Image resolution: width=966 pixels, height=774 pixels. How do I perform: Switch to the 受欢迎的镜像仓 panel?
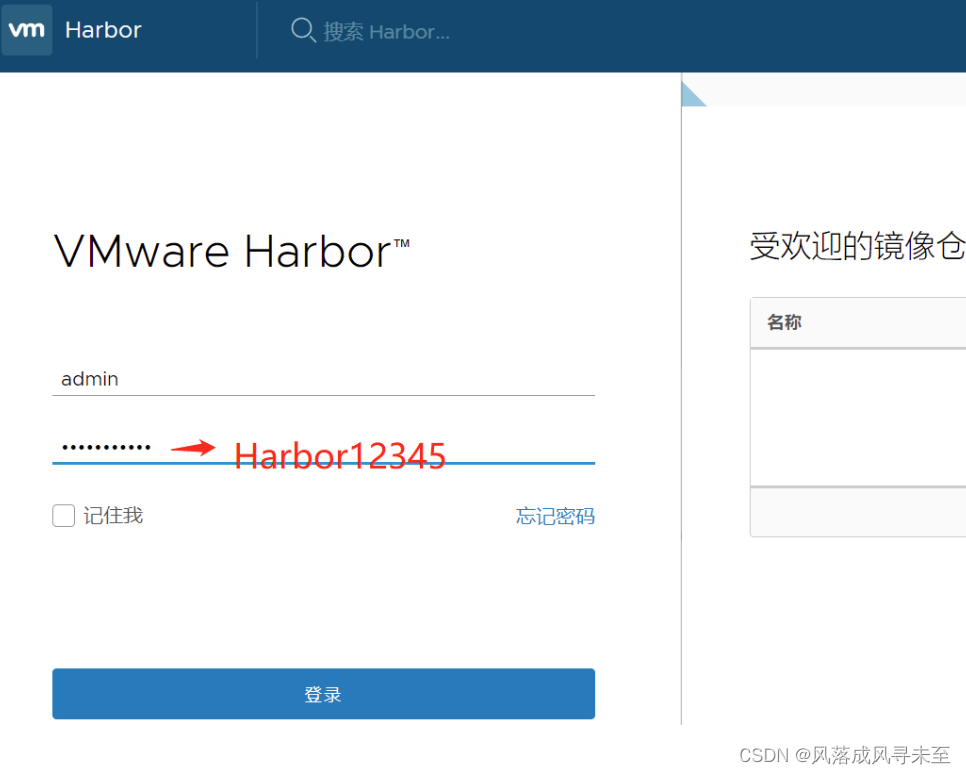point(857,246)
